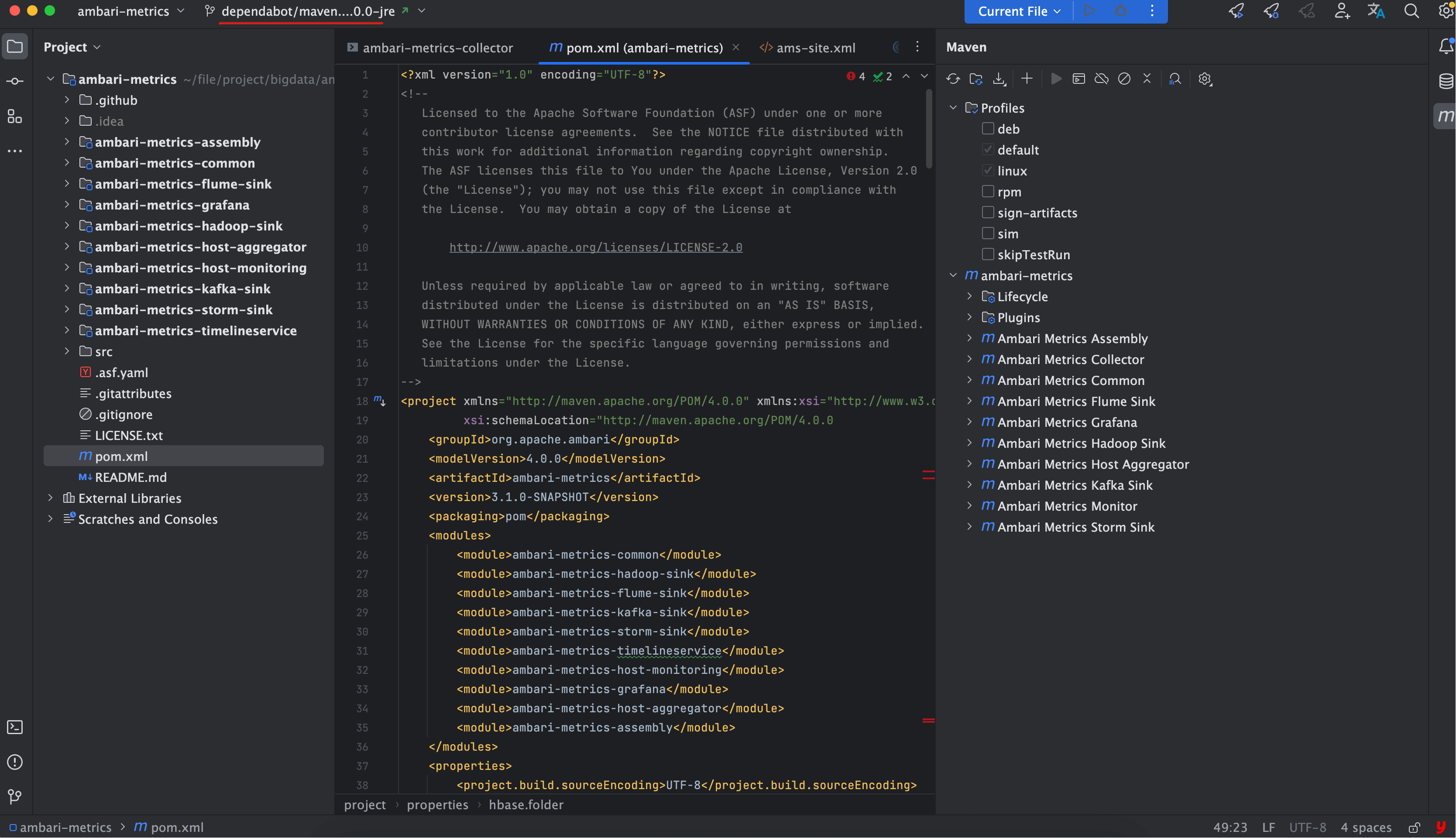Screen dimensions: 1456x838
Task: Click the rocket run icon
Action: (x=1236, y=11)
